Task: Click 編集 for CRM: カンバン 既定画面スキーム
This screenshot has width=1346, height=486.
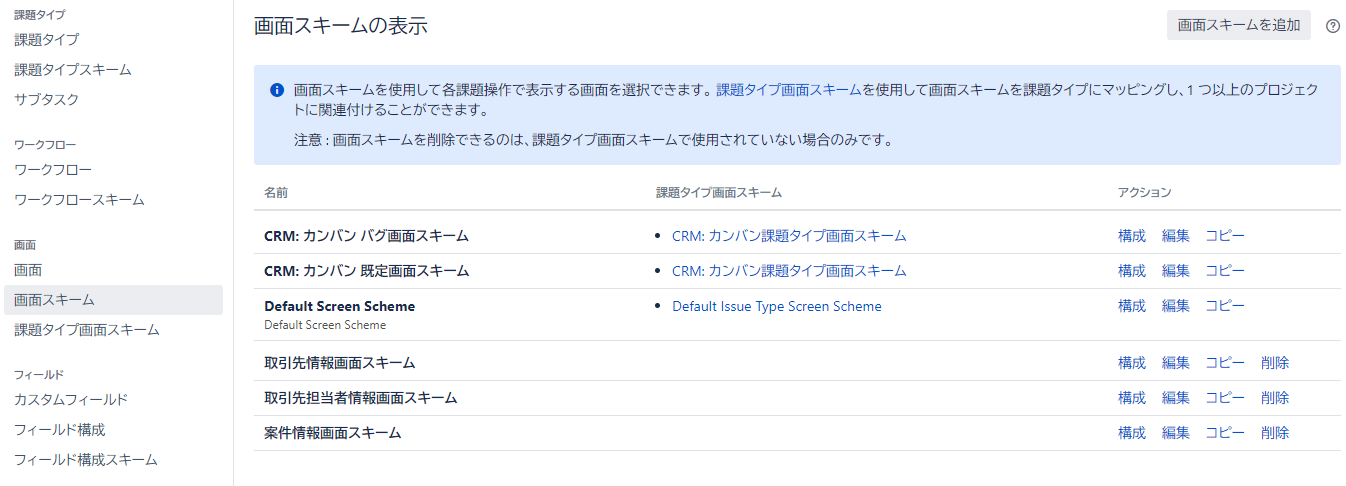Action: coord(1176,271)
